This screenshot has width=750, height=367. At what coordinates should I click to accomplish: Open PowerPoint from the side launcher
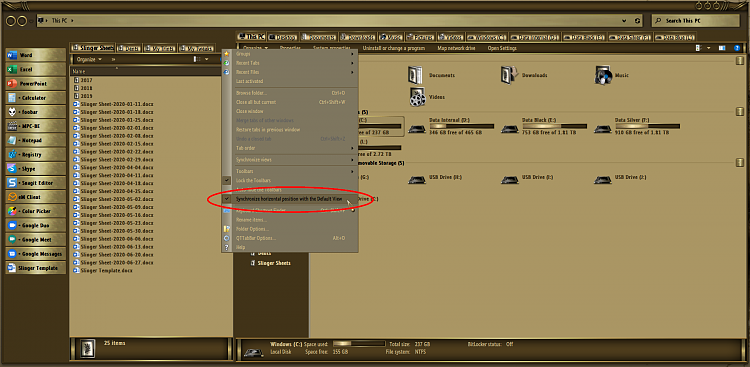pos(36,83)
